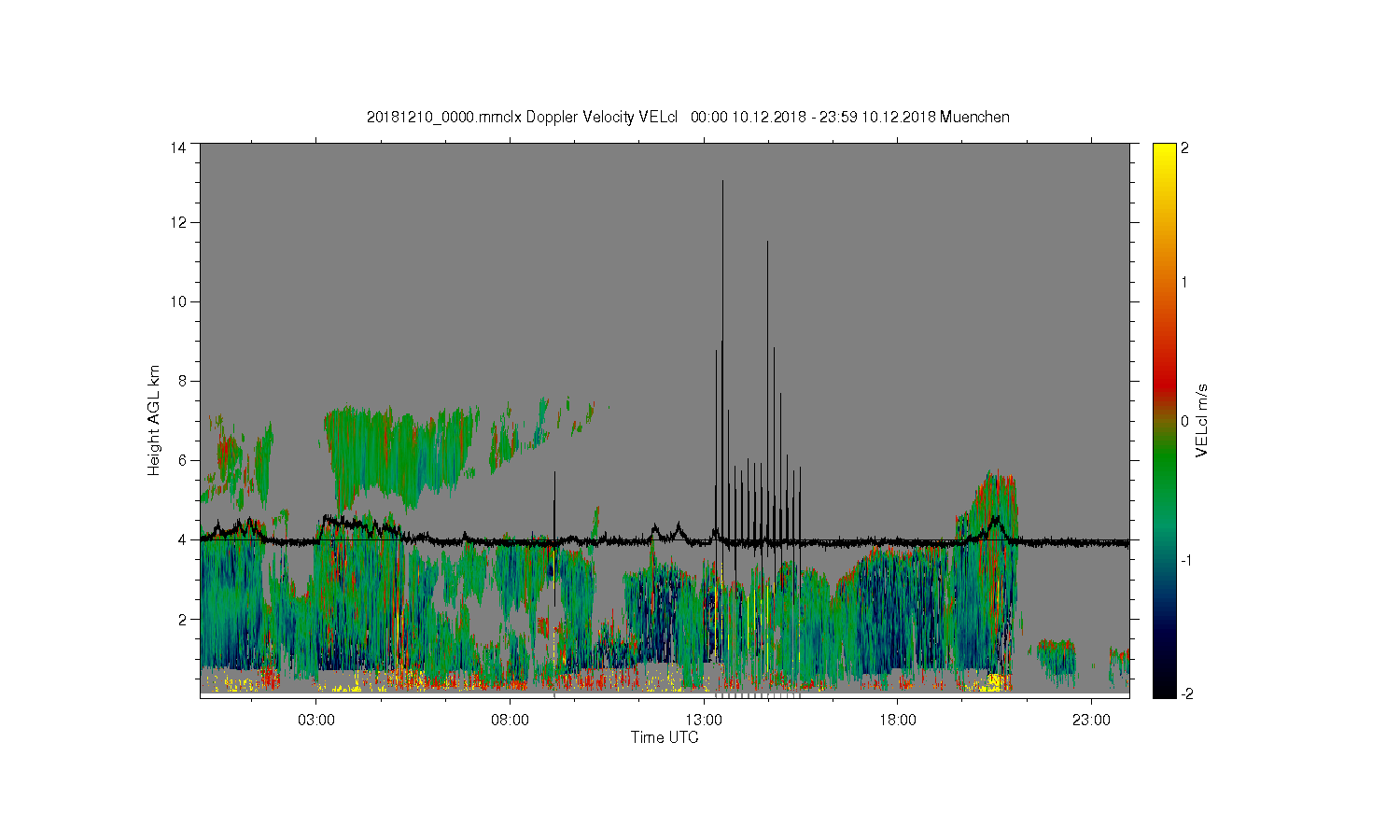
Task: Click the plot title text '20181210_0000.mmclx Doppler Velocity VELcl'
Action: 522,118
